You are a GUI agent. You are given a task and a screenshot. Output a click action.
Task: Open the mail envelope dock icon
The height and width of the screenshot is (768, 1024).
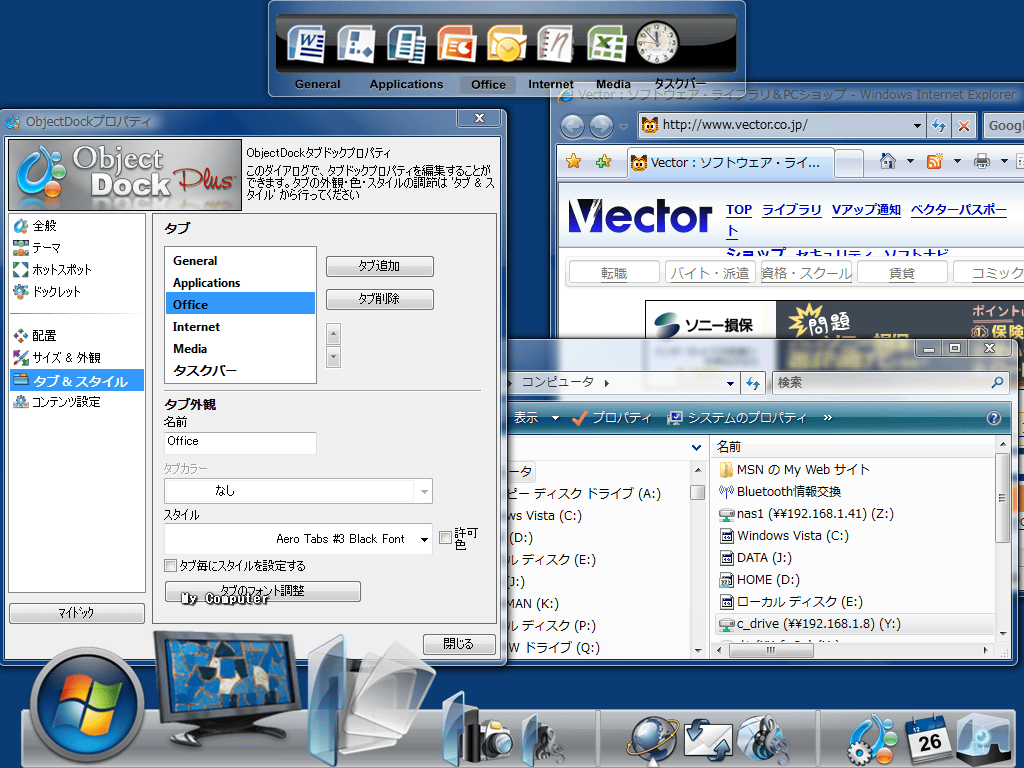click(708, 740)
